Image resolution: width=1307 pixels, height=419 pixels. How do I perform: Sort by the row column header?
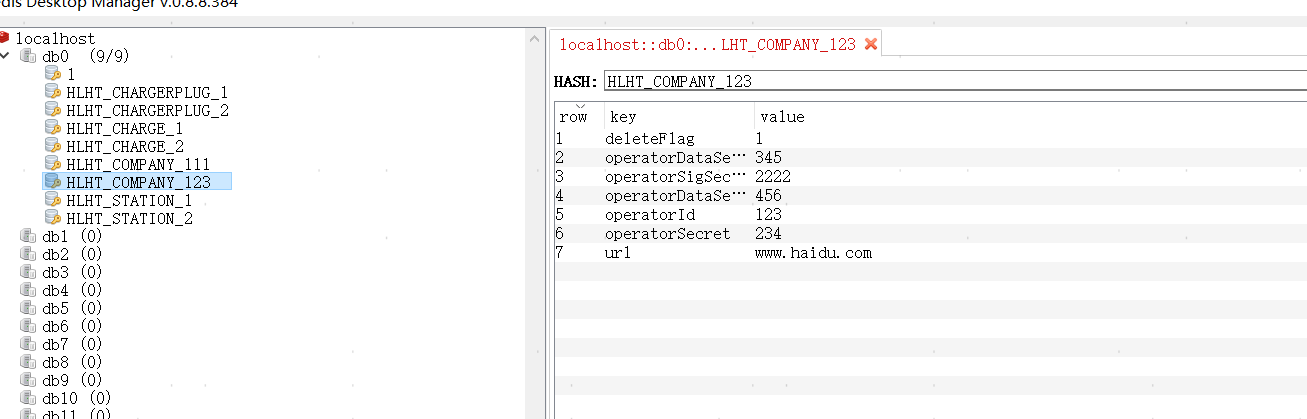click(578, 115)
